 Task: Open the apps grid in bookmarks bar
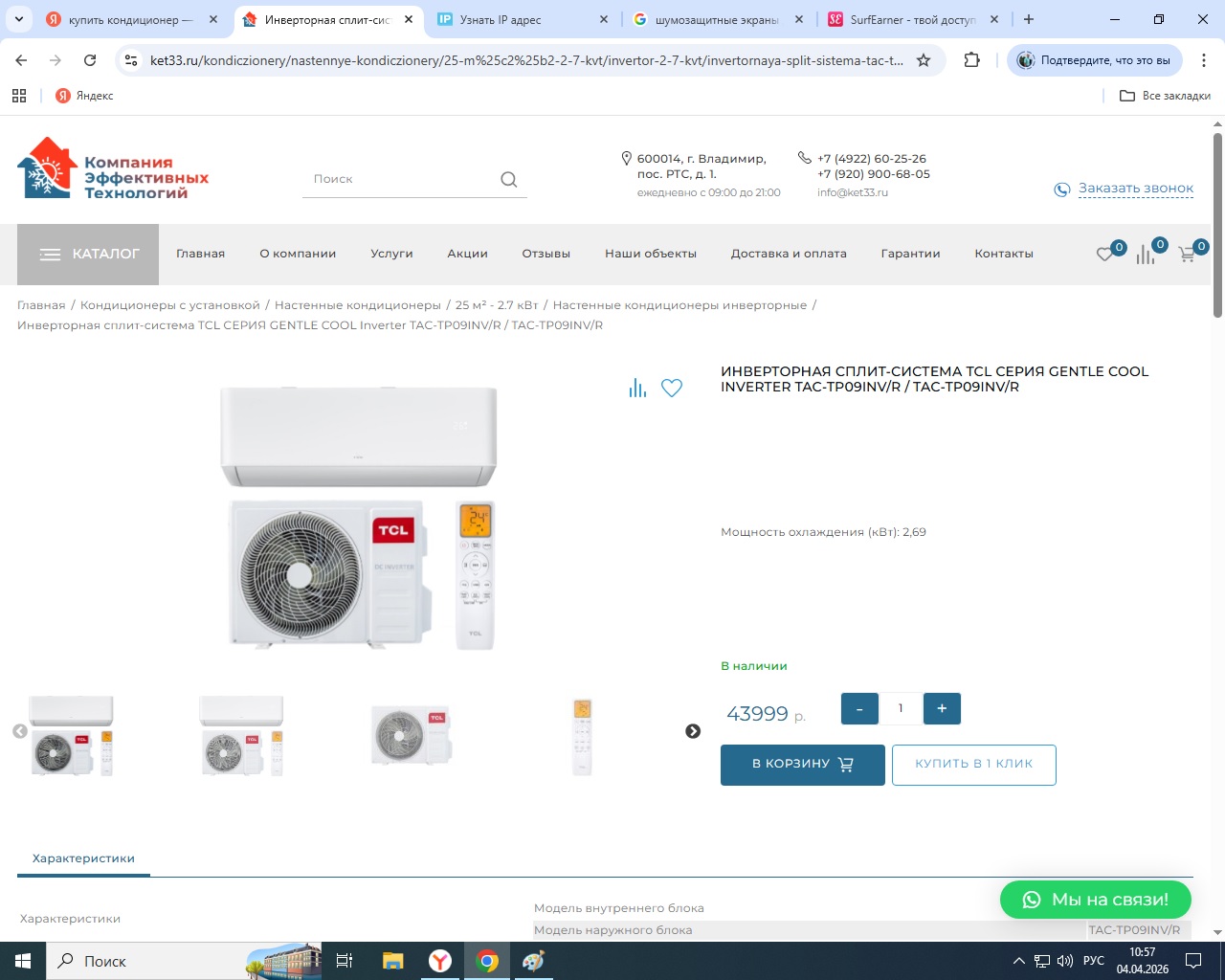tap(19, 96)
